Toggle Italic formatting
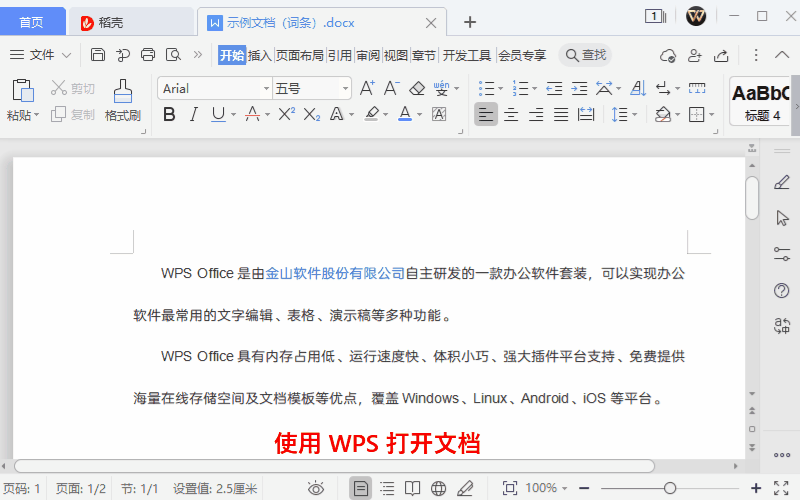 tap(193, 114)
